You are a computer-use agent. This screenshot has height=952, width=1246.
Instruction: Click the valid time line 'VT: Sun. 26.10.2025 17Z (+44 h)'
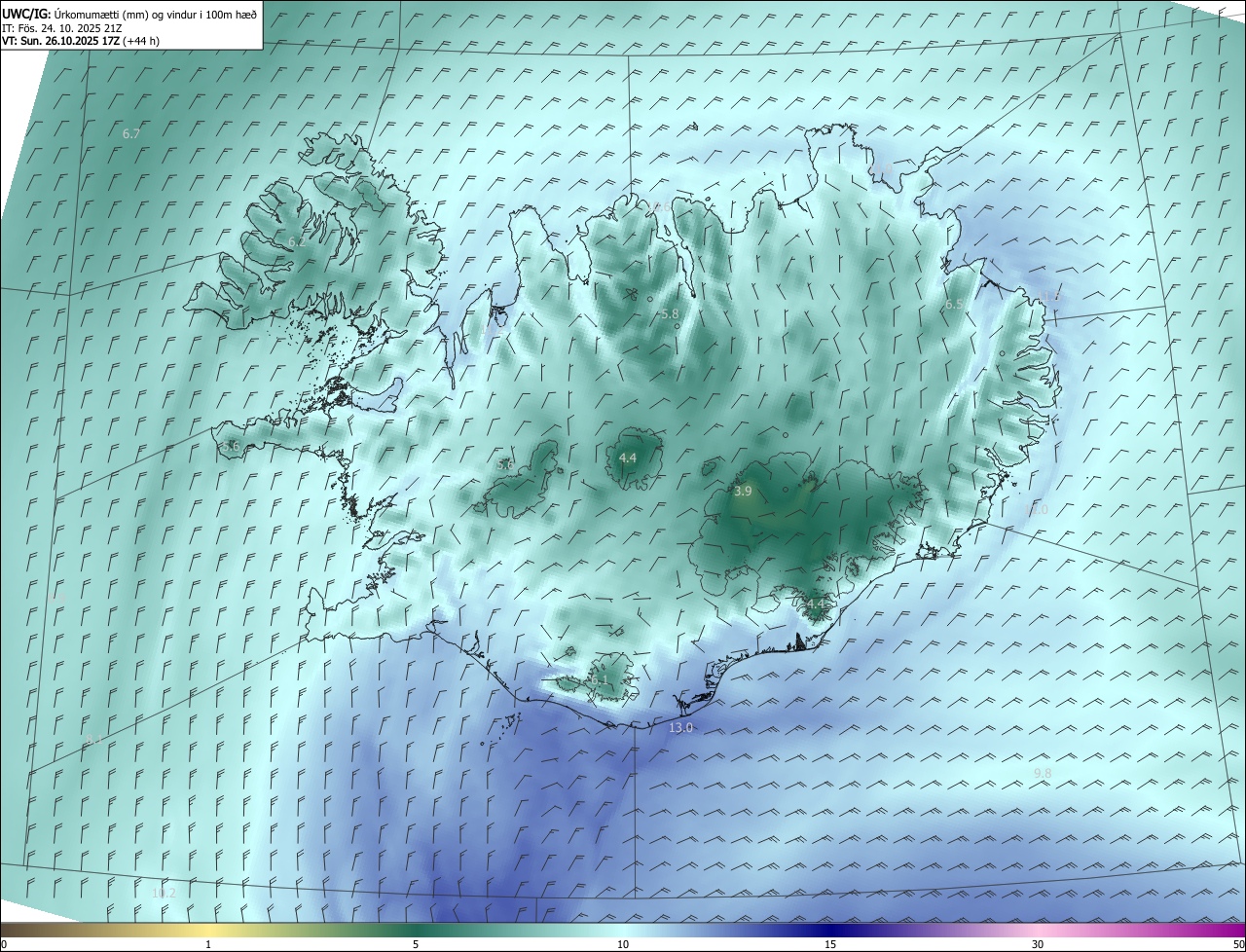tap(81, 41)
